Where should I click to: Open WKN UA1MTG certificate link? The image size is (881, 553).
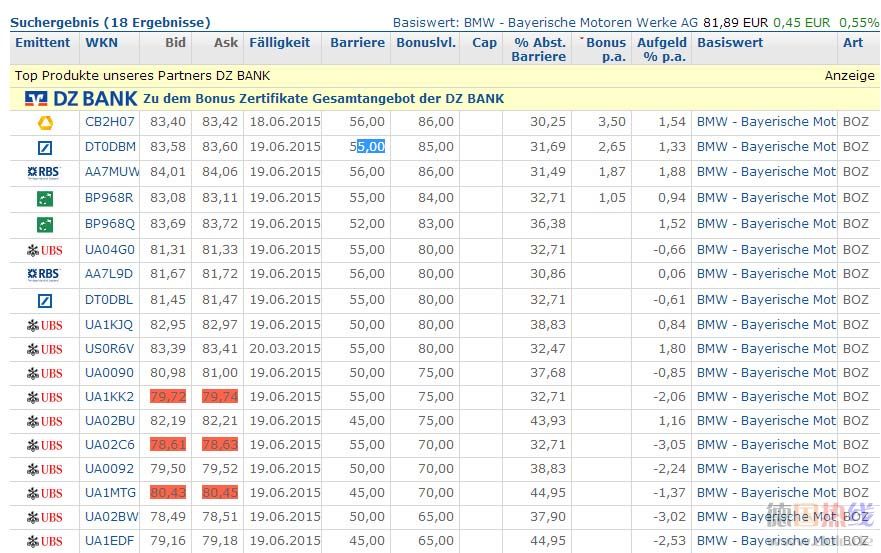point(110,493)
